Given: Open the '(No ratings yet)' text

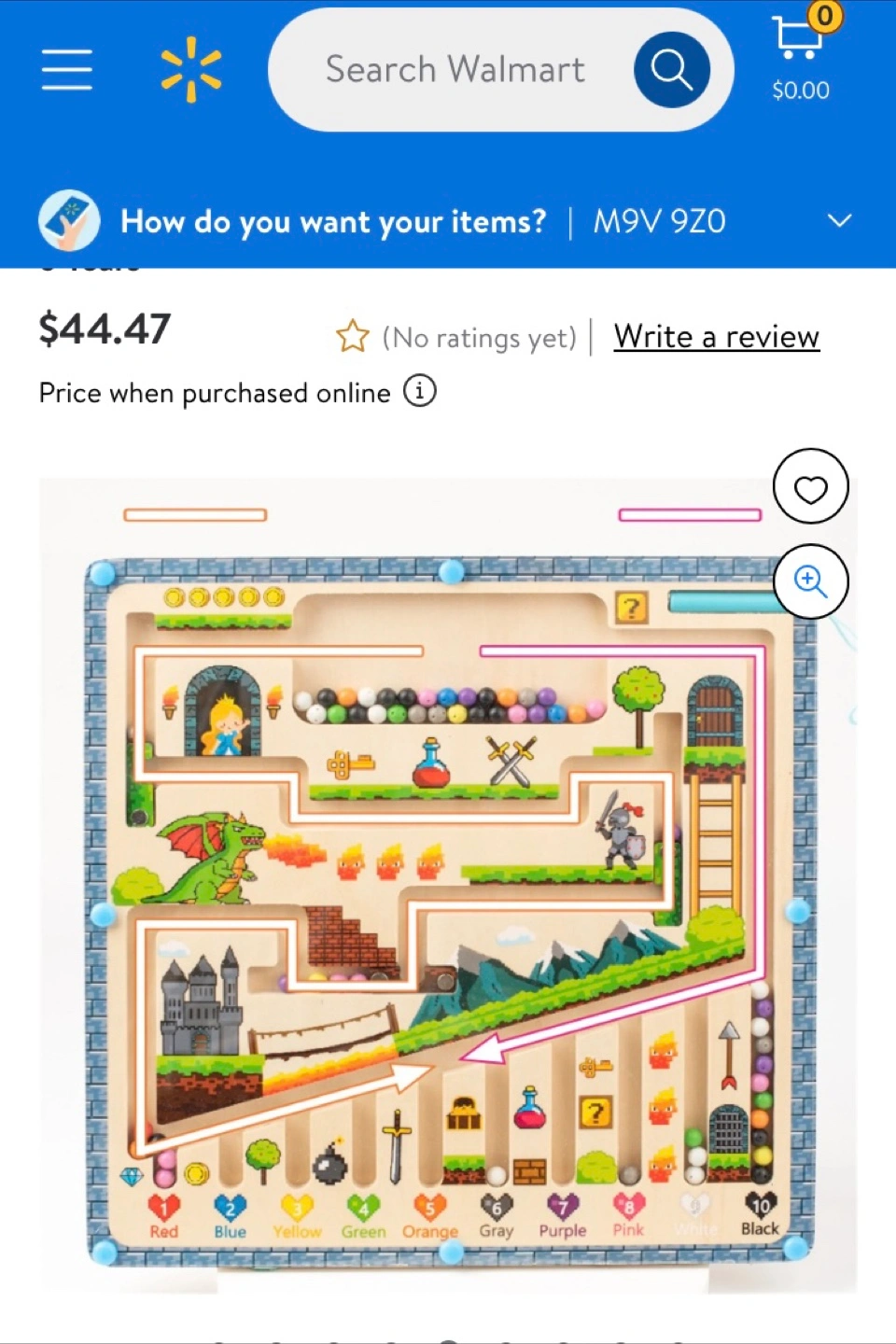Looking at the screenshot, I should [x=480, y=337].
